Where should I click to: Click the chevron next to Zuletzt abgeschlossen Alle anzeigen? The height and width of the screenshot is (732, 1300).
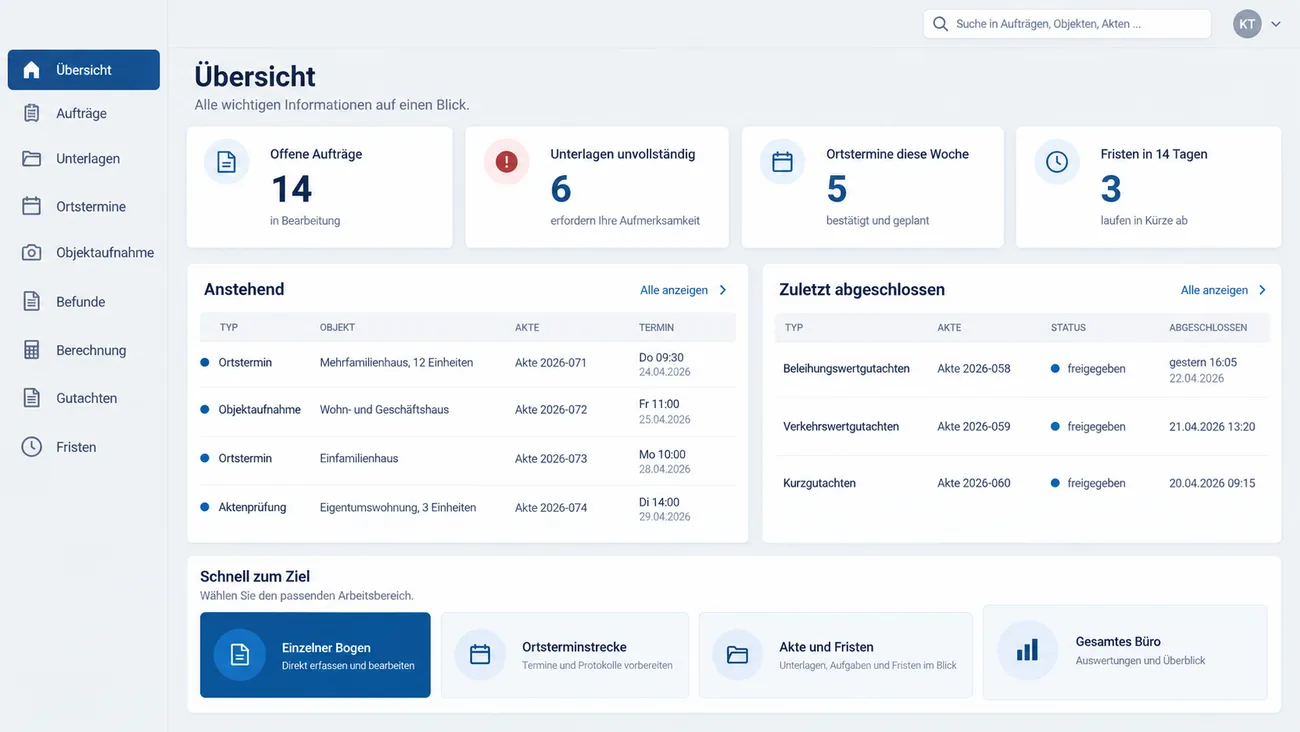point(1262,290)
